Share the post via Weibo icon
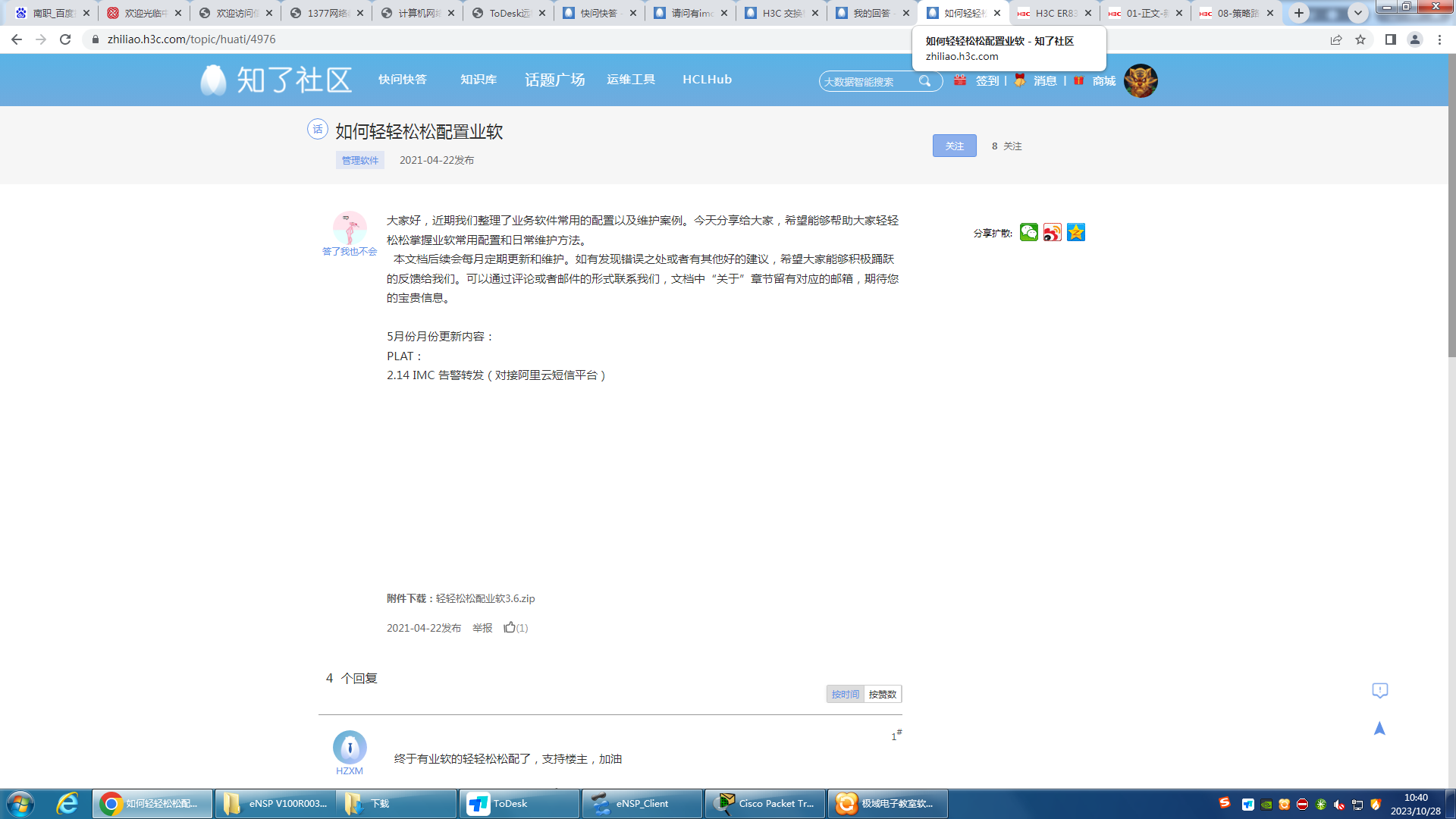 [x=1052, y=233]
